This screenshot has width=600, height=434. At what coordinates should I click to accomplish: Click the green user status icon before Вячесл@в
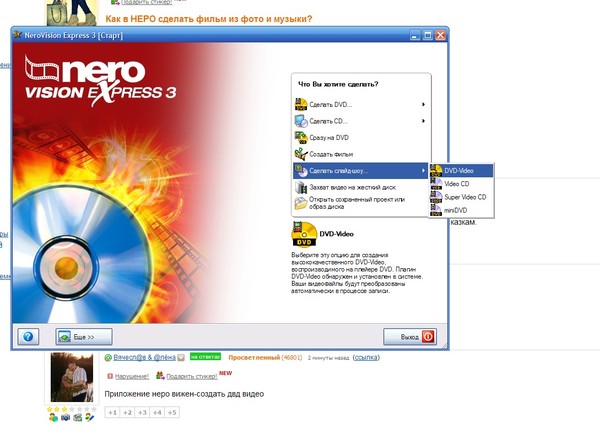coord(108,357)
